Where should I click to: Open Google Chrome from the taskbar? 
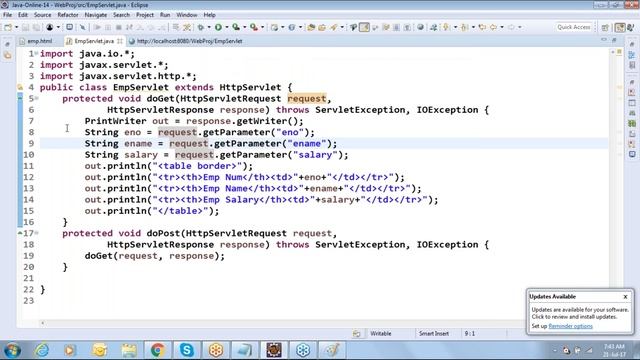pos(158,350)
